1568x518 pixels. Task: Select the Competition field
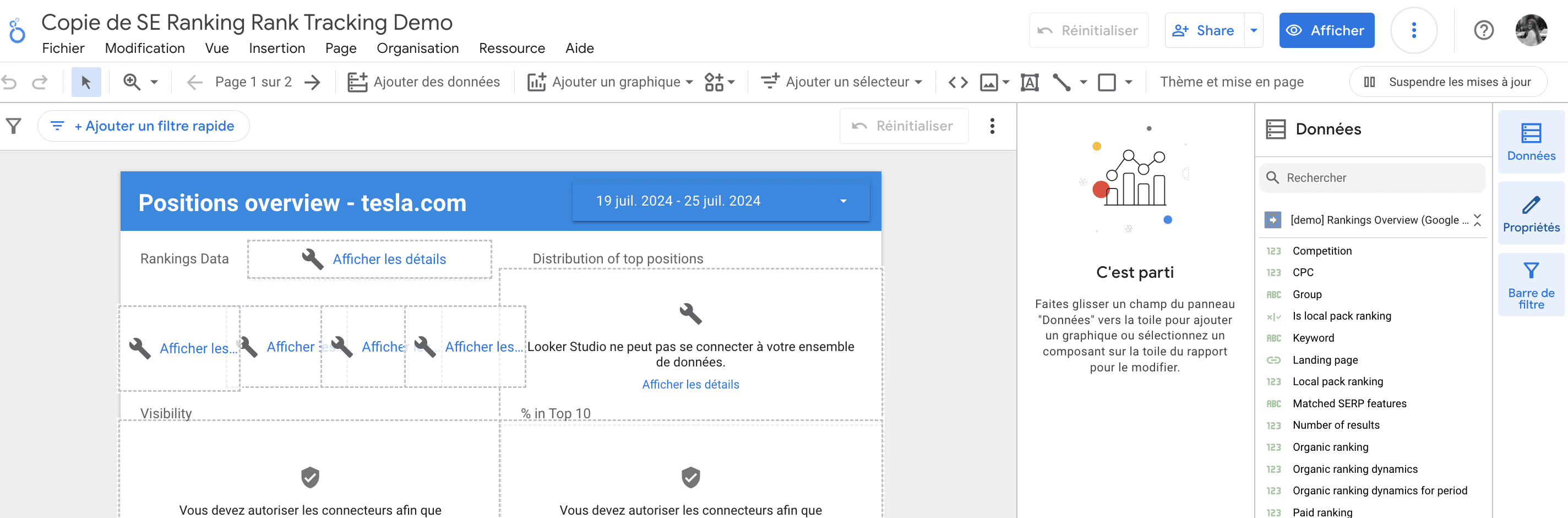pyautogui.click(x=1321, y=251)
